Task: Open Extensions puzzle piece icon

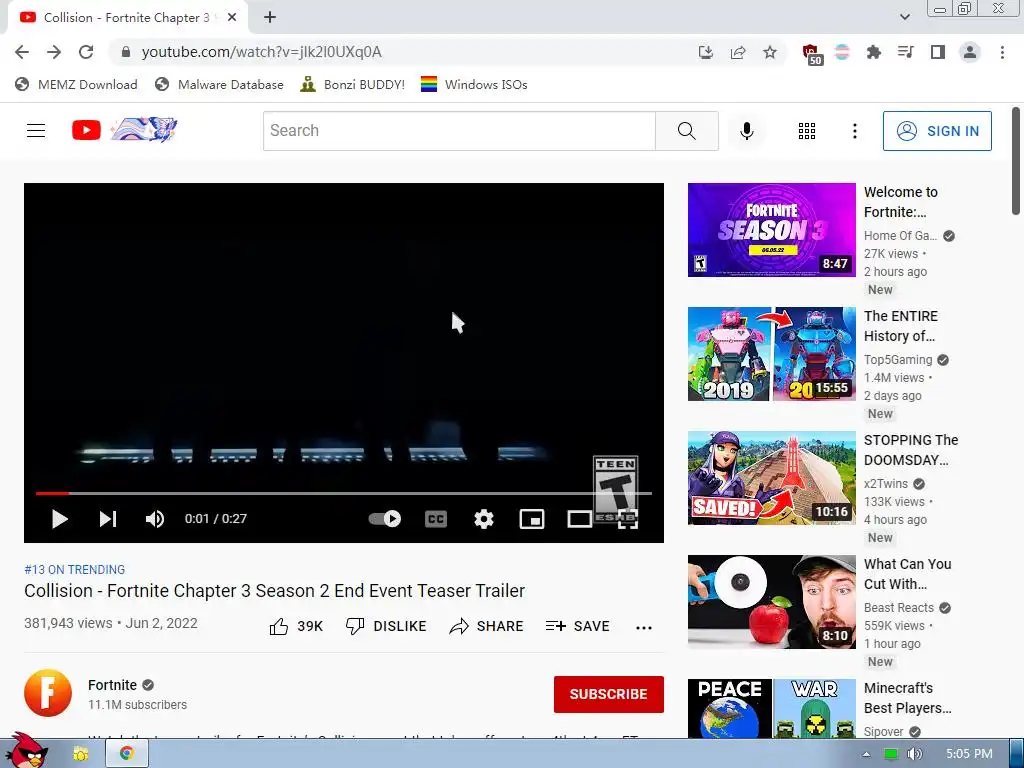Action: coord(874,52)
